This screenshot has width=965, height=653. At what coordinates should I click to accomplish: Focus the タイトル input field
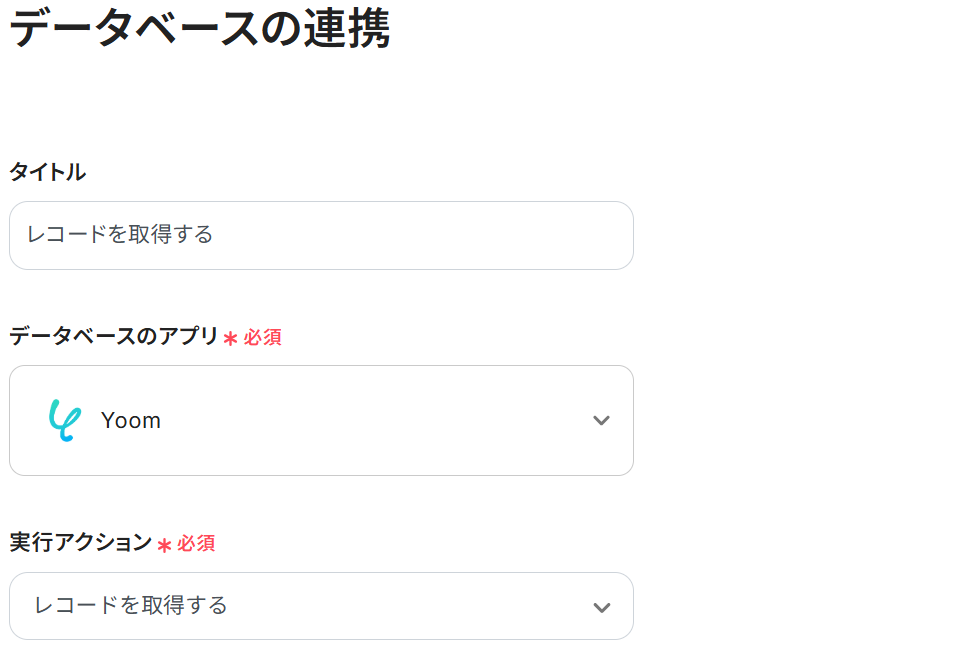click(321, 235)
